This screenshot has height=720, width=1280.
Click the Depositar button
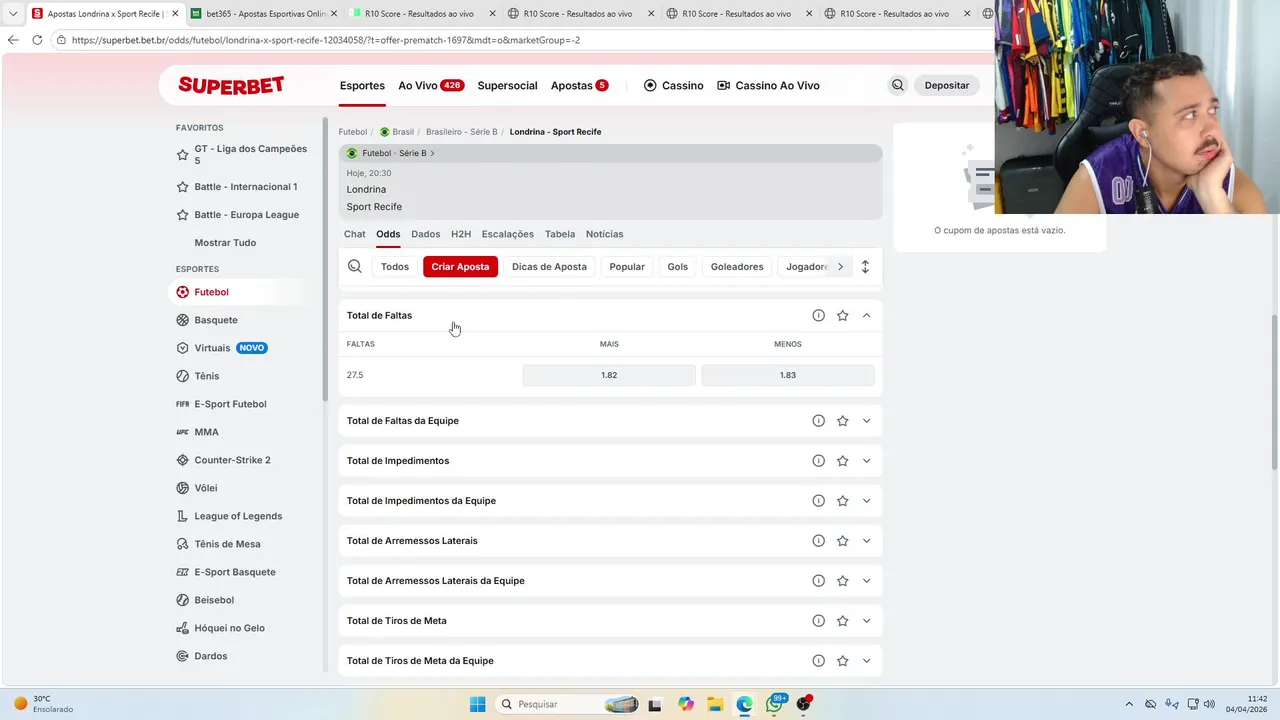coord(947,85)
